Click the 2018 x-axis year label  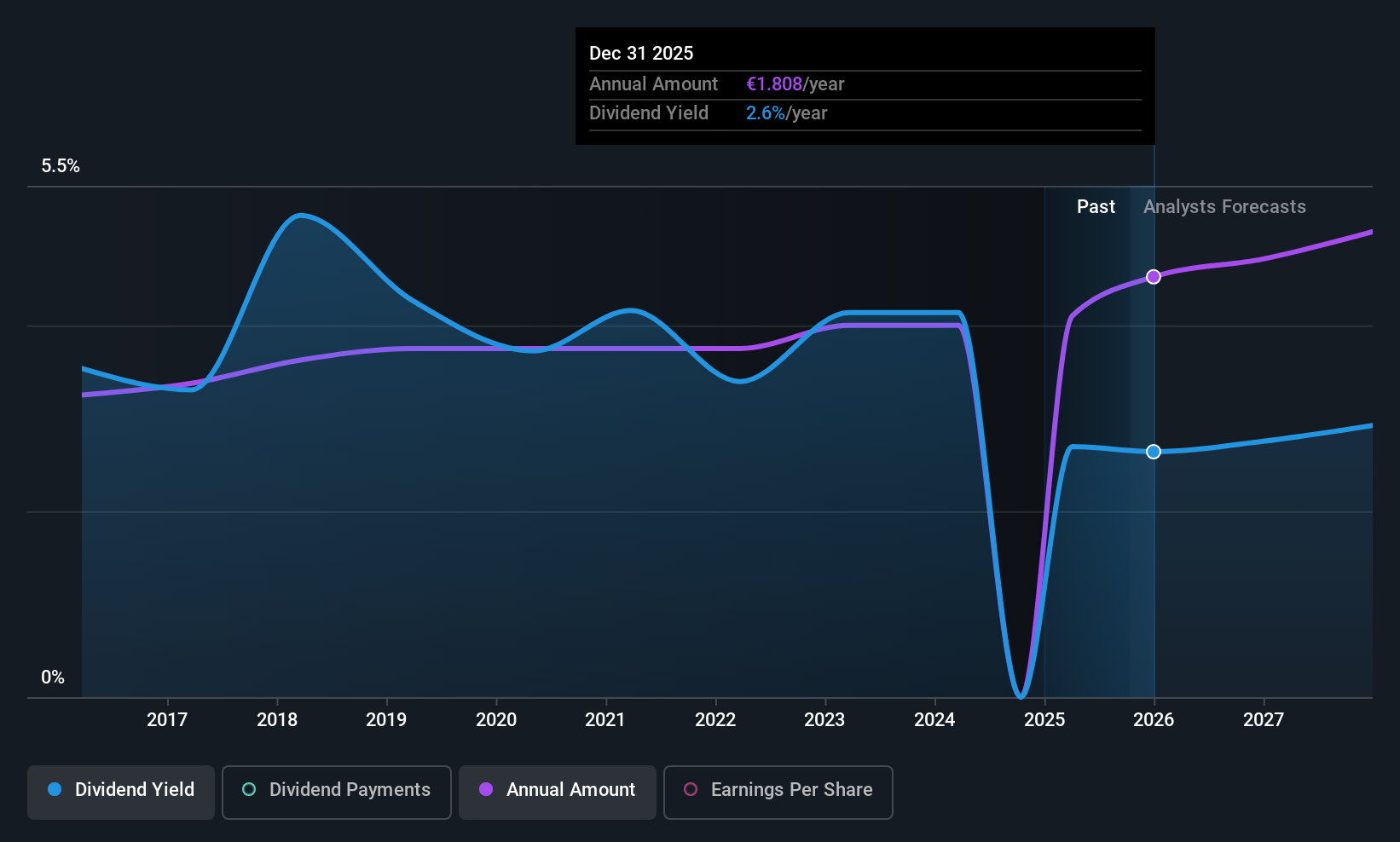tap(277, 720)
